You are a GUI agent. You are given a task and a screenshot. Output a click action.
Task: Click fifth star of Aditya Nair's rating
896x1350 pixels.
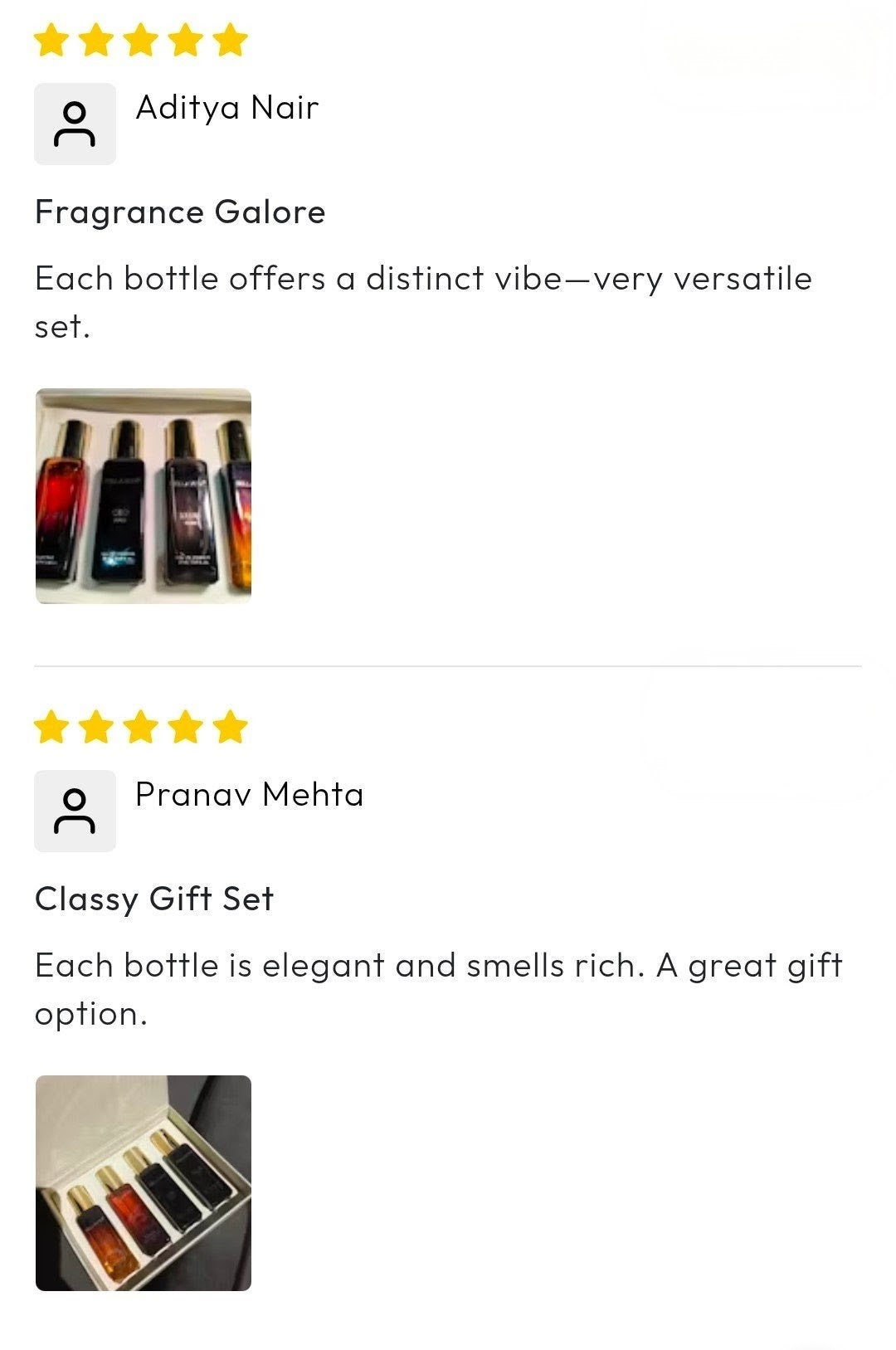(x=230, y=40)
